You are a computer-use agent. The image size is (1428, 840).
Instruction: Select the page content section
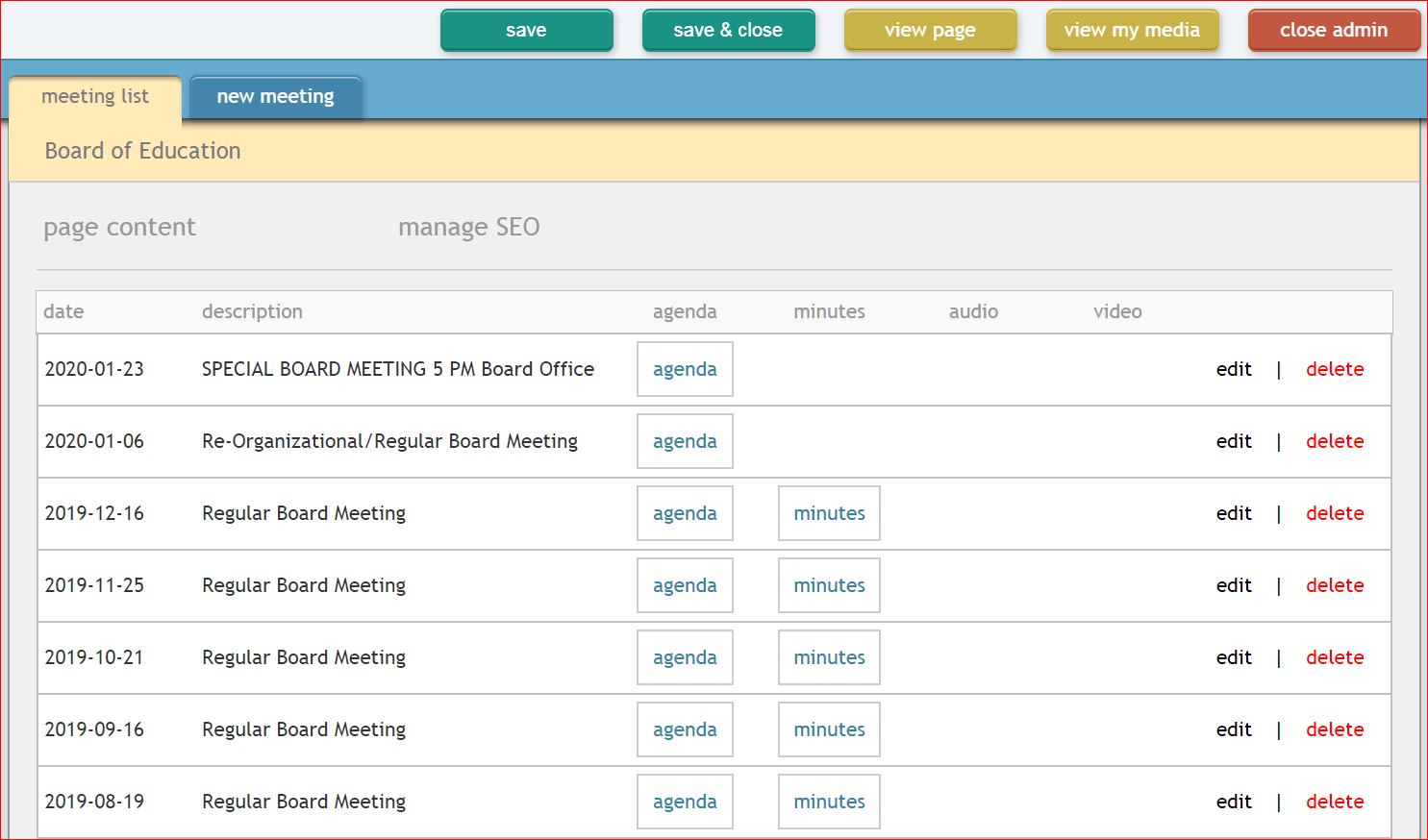119,227
